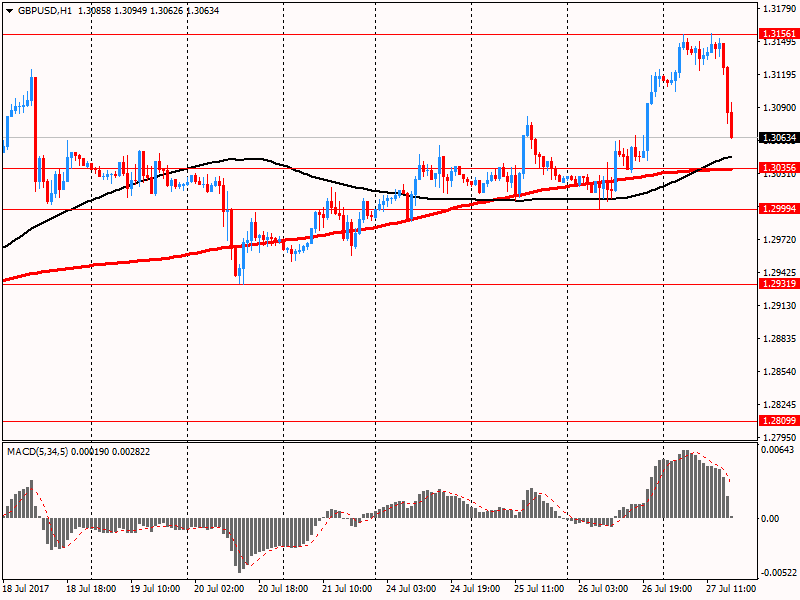Click the MACD scale value 0.00643
Screen dimensions: 800x600
click(x=778, y=449)
